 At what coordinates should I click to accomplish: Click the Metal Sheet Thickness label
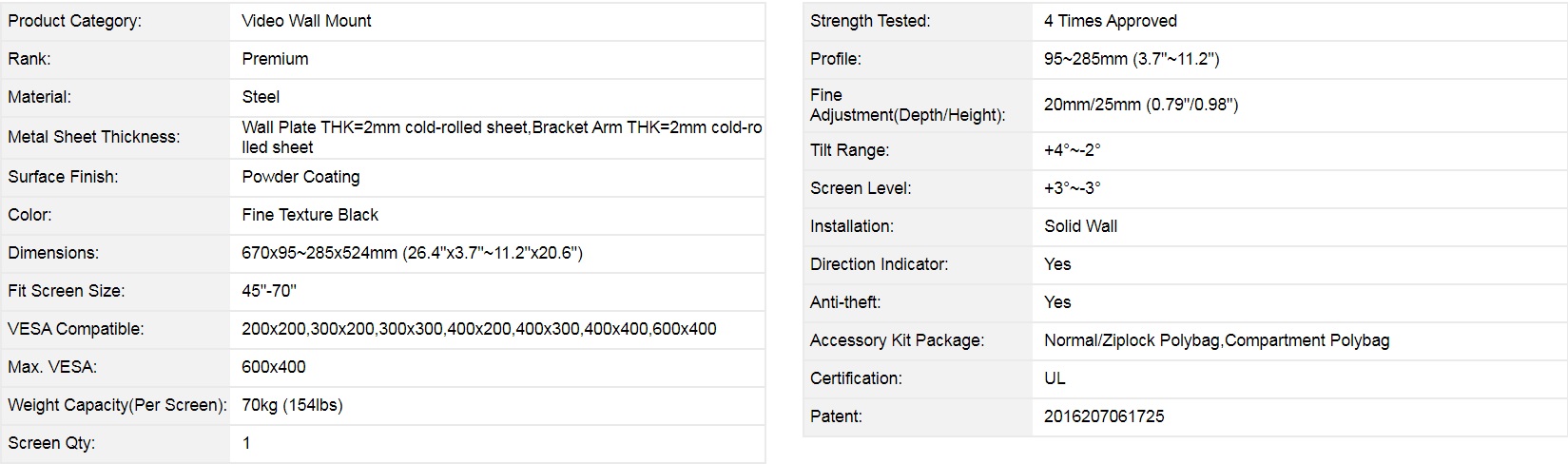point(93,137)
